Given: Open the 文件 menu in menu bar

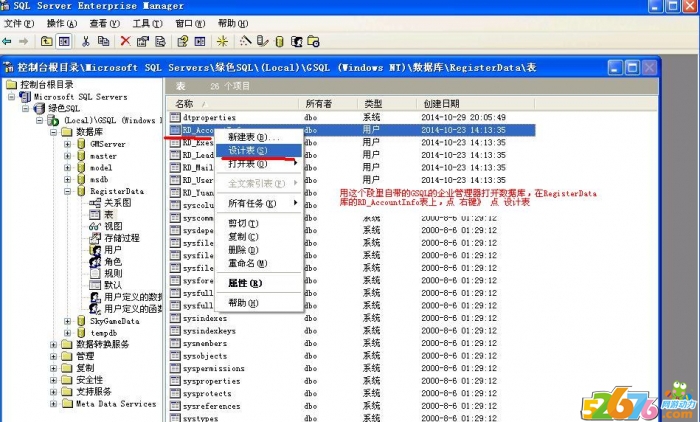Looking at the screenshot, I should coord(19,23).
